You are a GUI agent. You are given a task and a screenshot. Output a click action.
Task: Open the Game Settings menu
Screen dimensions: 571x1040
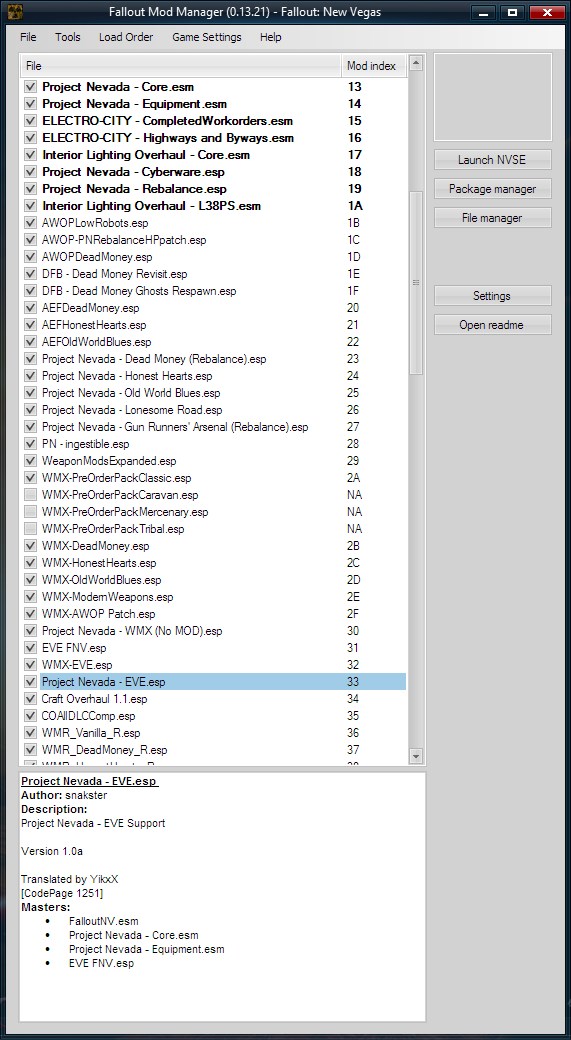(x=207, y=37)
